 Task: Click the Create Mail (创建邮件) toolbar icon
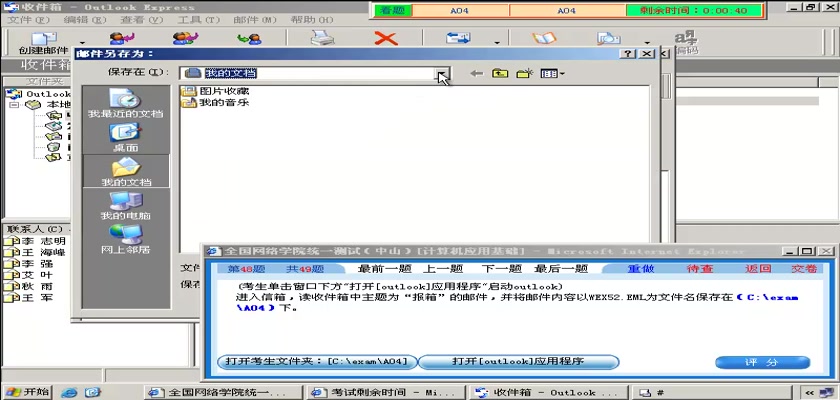43,43
